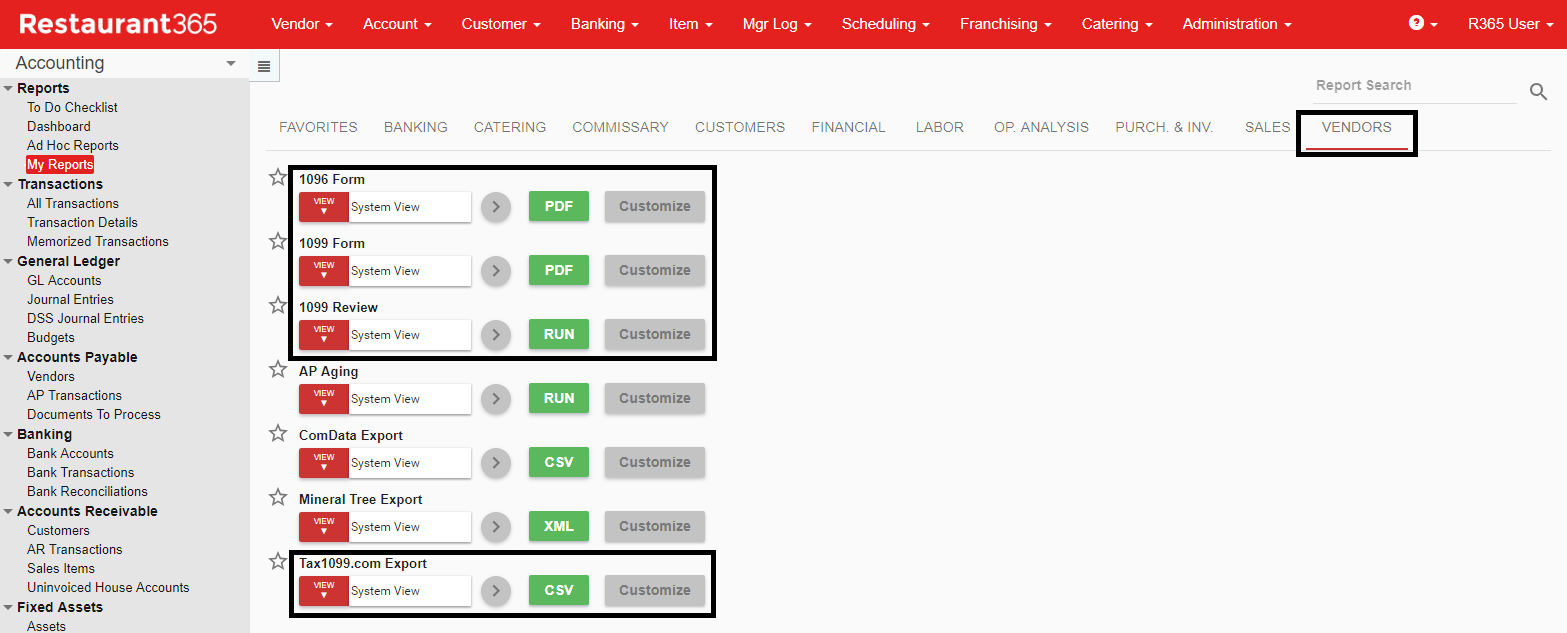Viewport: 1567px width, 633px height.
Task: Export ComData Export as CSV
Action: click(559, 463)
